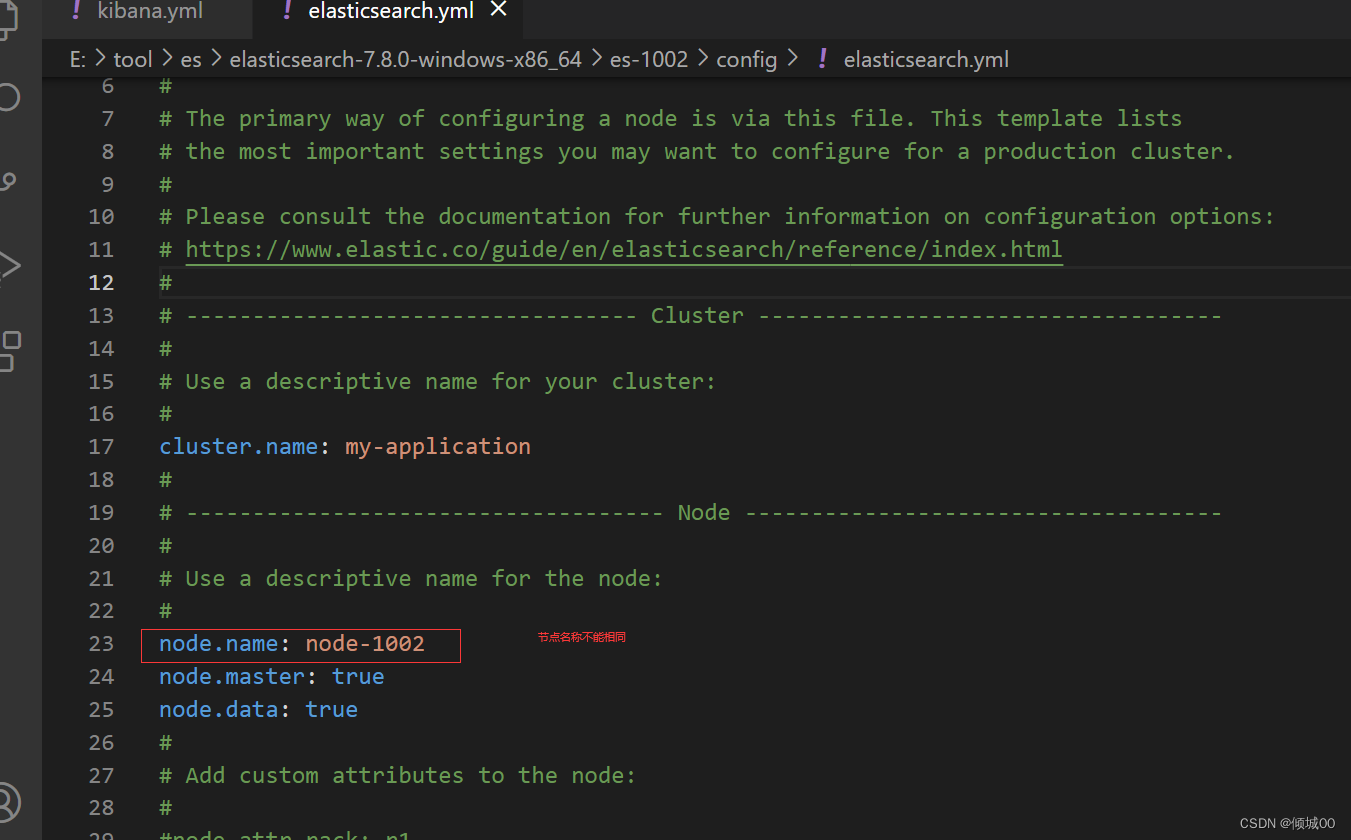Open the es folder breadcrumb
The image size is (1351, 840).
191,60
